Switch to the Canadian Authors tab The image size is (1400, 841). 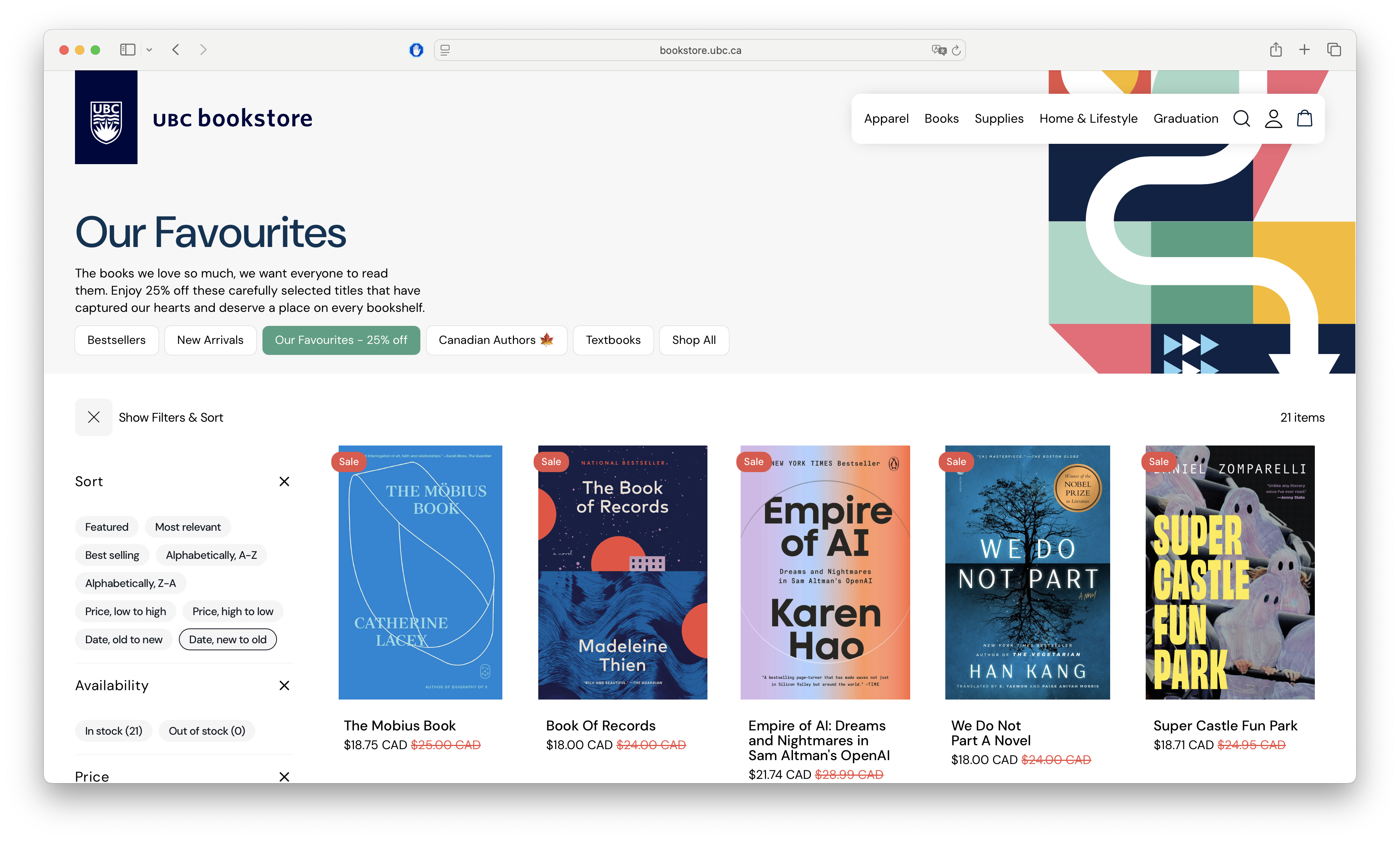tap(496, 340)
